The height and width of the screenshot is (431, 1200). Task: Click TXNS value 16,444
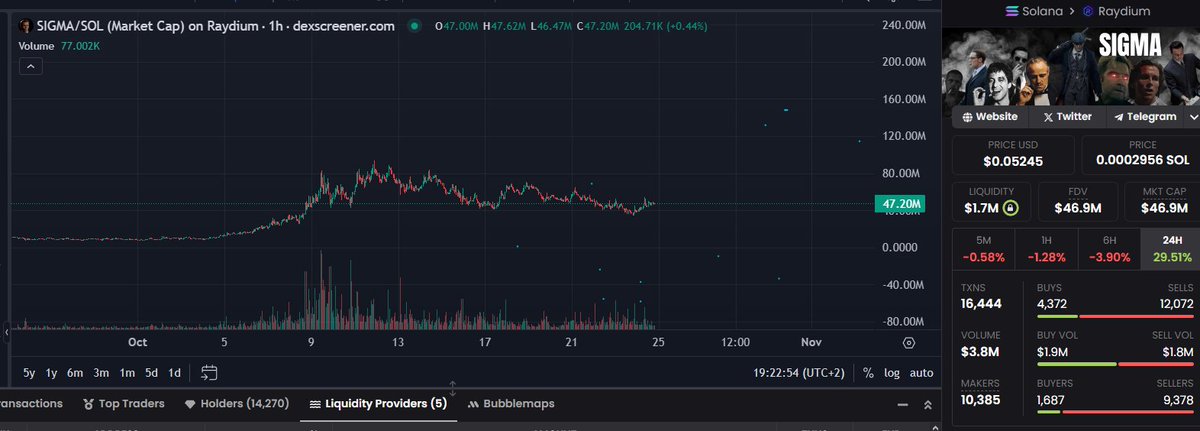[983, 303]
